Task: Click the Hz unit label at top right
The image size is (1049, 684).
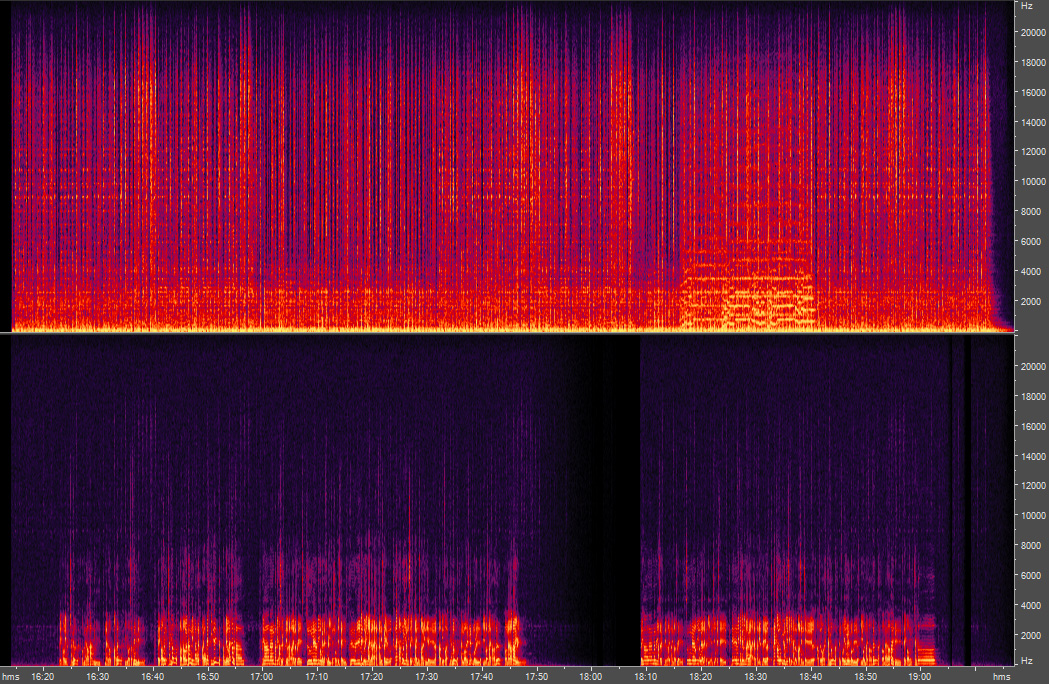Action: [x=1026, y=6]
